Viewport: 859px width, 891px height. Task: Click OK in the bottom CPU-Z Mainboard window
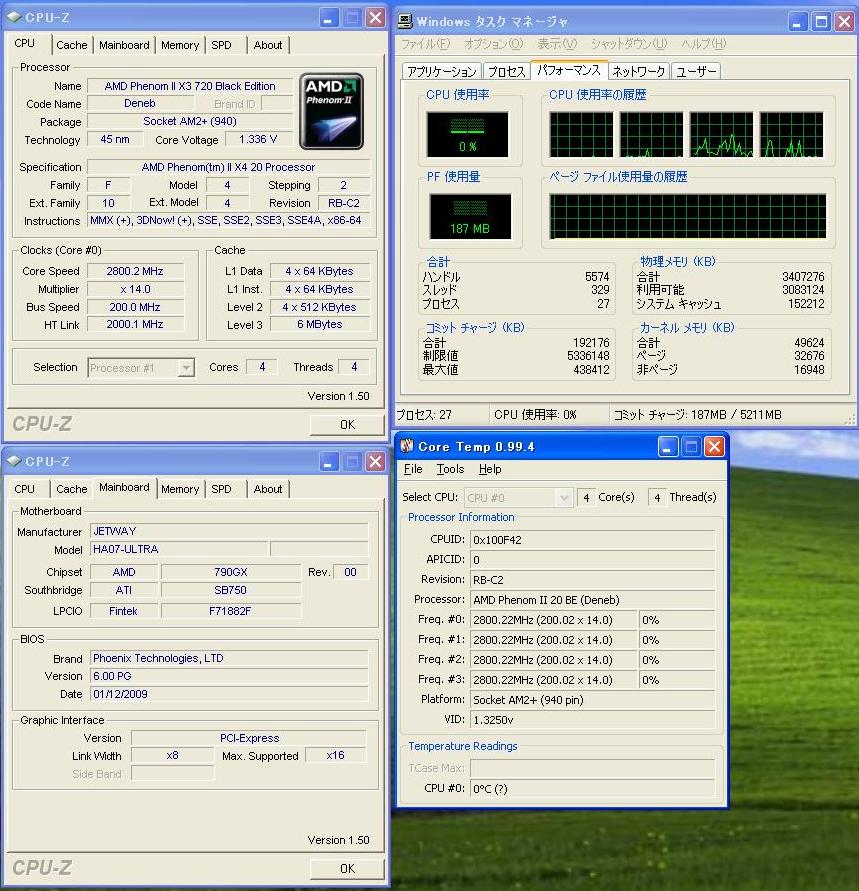pyautogui.click(x=347, y=868)
